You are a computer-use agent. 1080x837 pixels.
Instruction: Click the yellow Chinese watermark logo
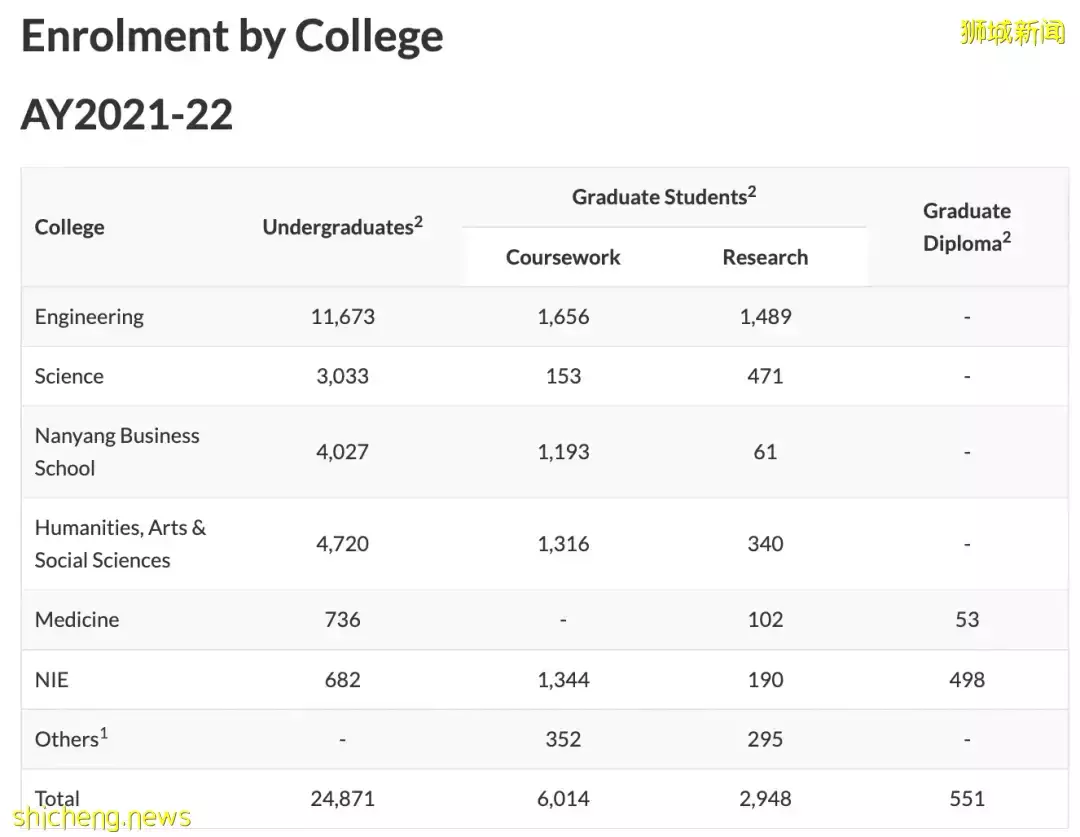[x=1012, y=32]
